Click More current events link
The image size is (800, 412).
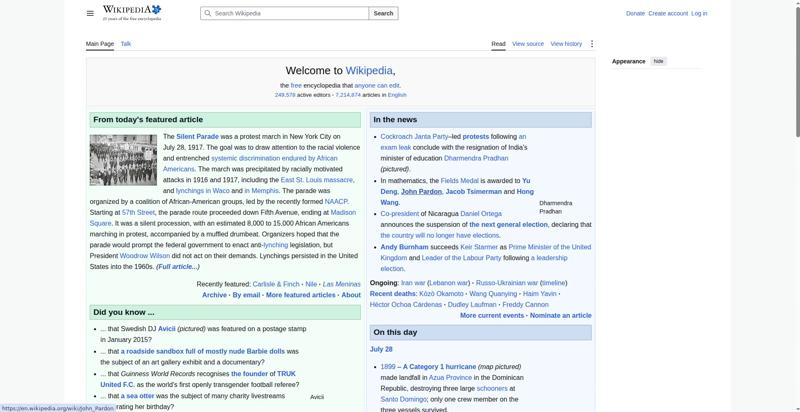[492, 316]
